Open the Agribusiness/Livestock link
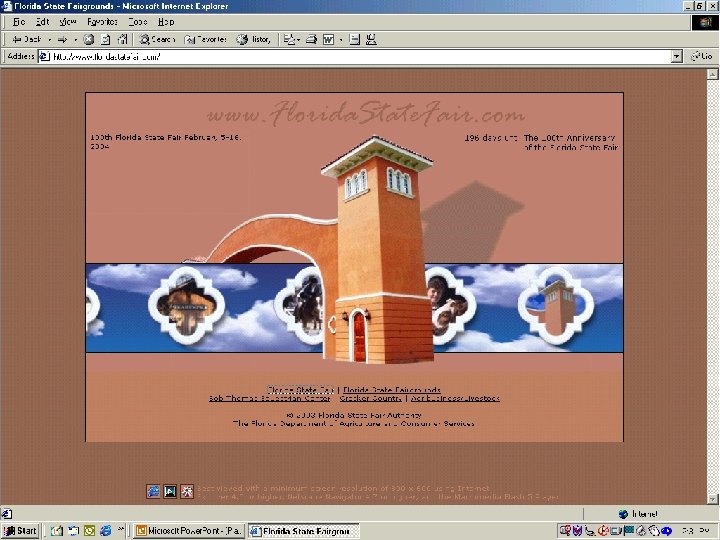The image size is (720, 540). [x=455, y=398]
